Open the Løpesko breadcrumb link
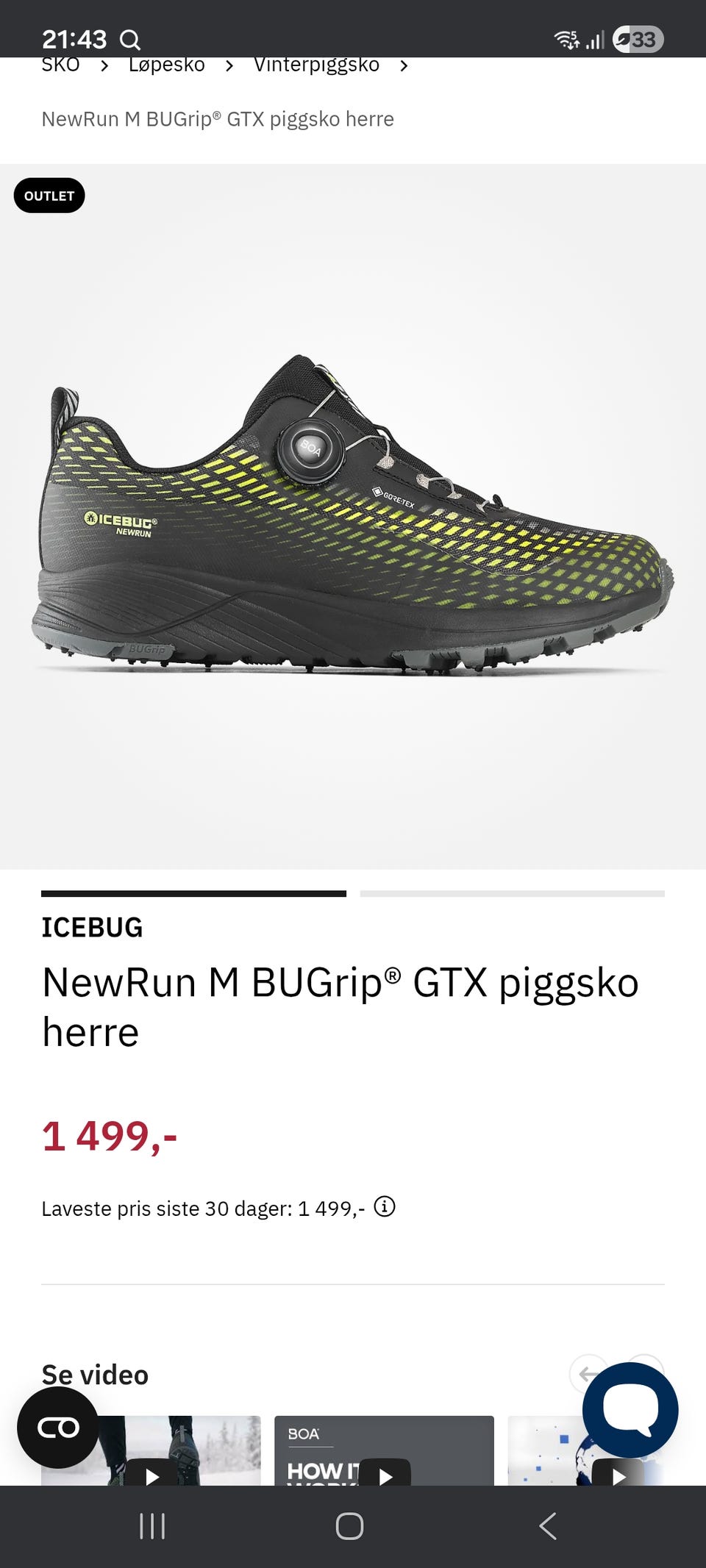This screenshot has height=1568, width=706. click(167, 65)
